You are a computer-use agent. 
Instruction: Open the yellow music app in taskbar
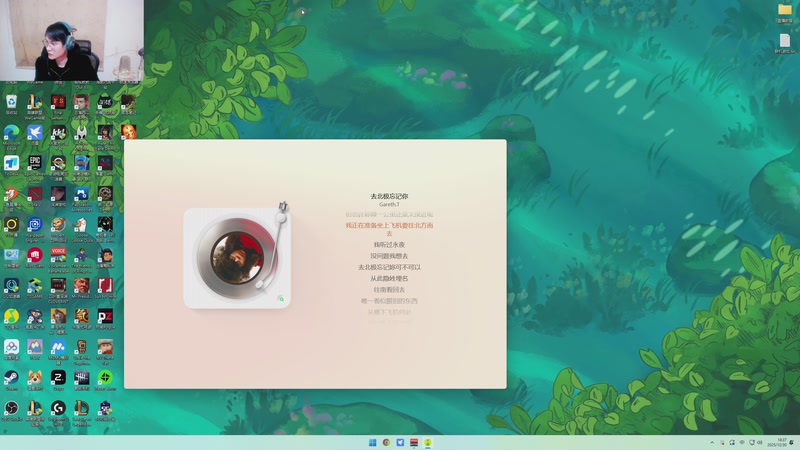point(428,442)
